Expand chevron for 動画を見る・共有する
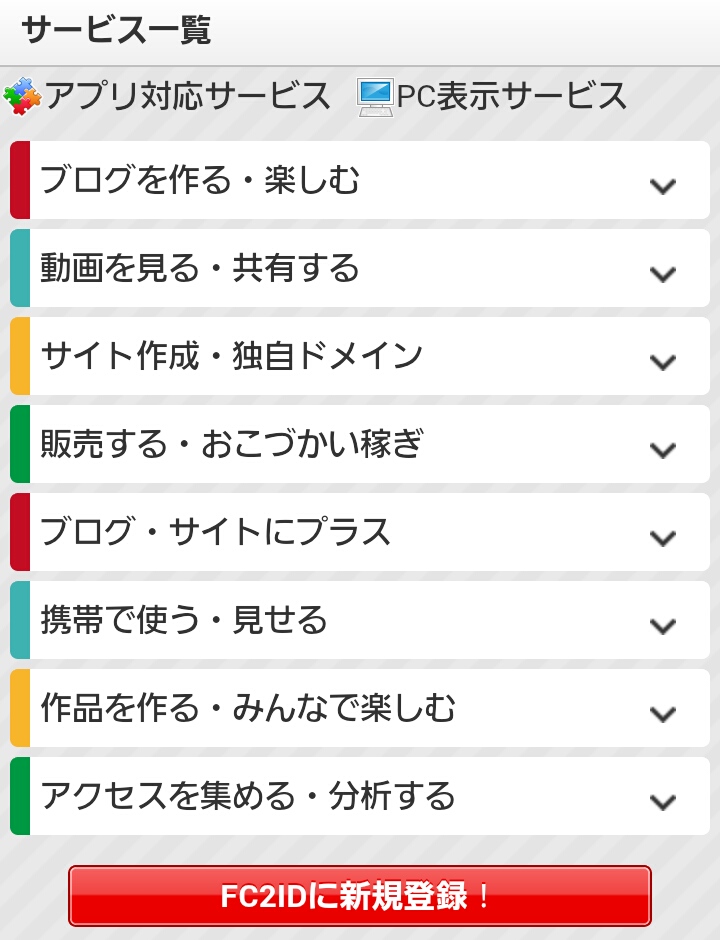The image size is (720, 940). pyautogui.click(x=662, y=274)
